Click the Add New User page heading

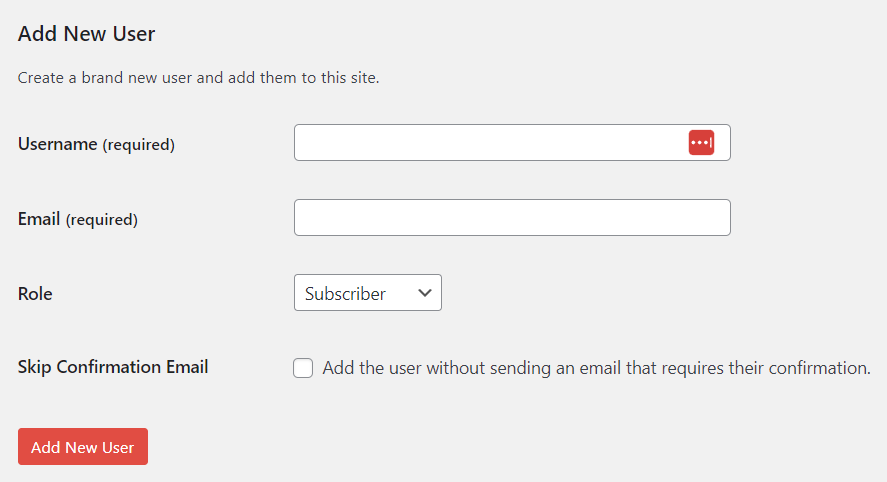tap(87, 34)
